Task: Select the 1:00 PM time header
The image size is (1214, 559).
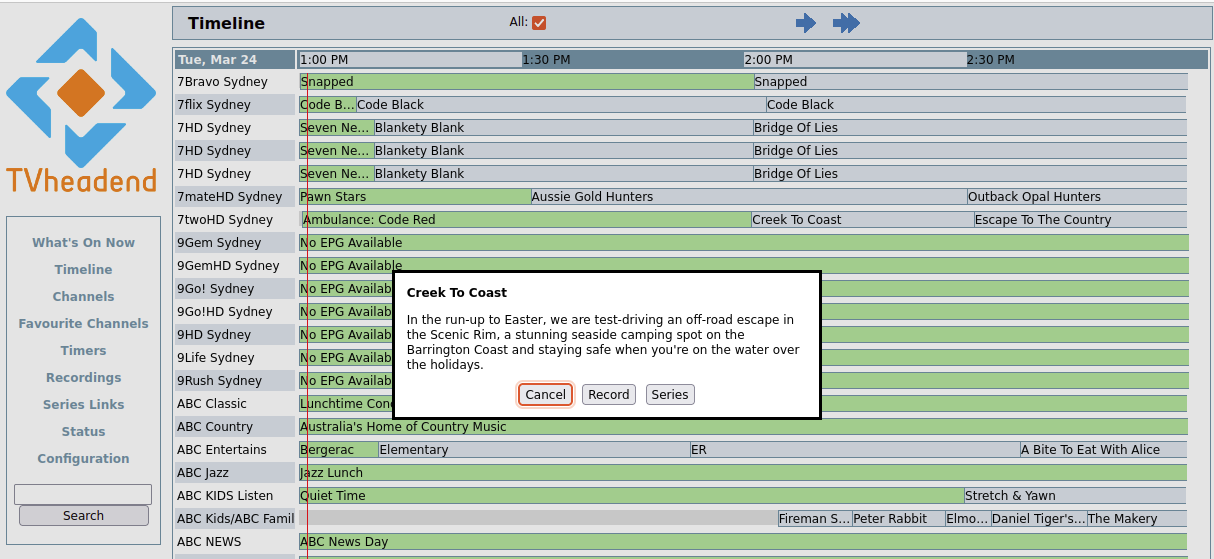Action: click(410, 59)
